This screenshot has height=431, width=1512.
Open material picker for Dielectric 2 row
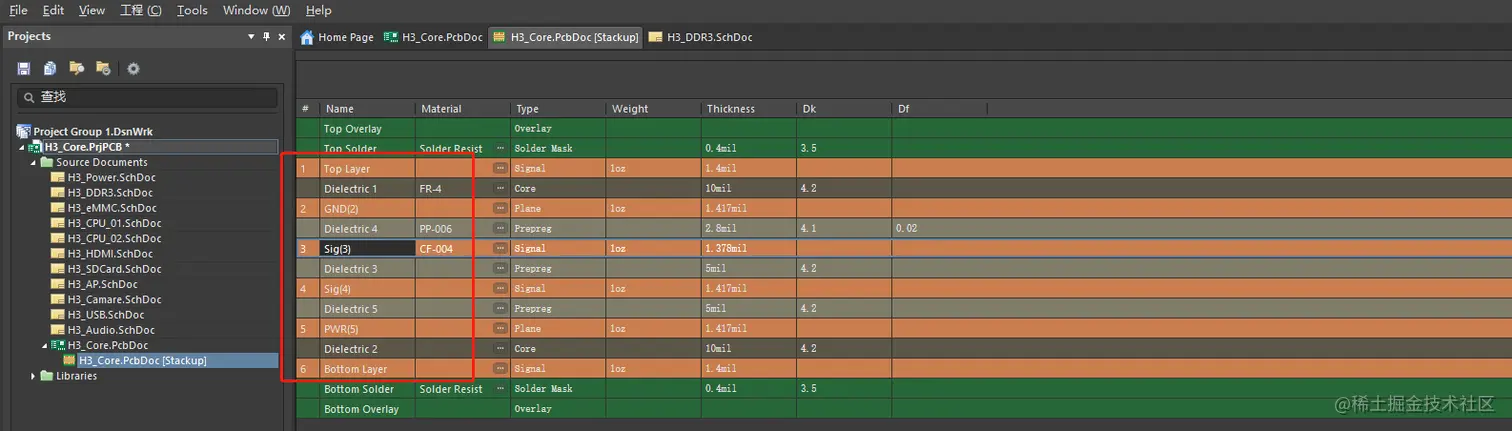click(x=501, y=348)
